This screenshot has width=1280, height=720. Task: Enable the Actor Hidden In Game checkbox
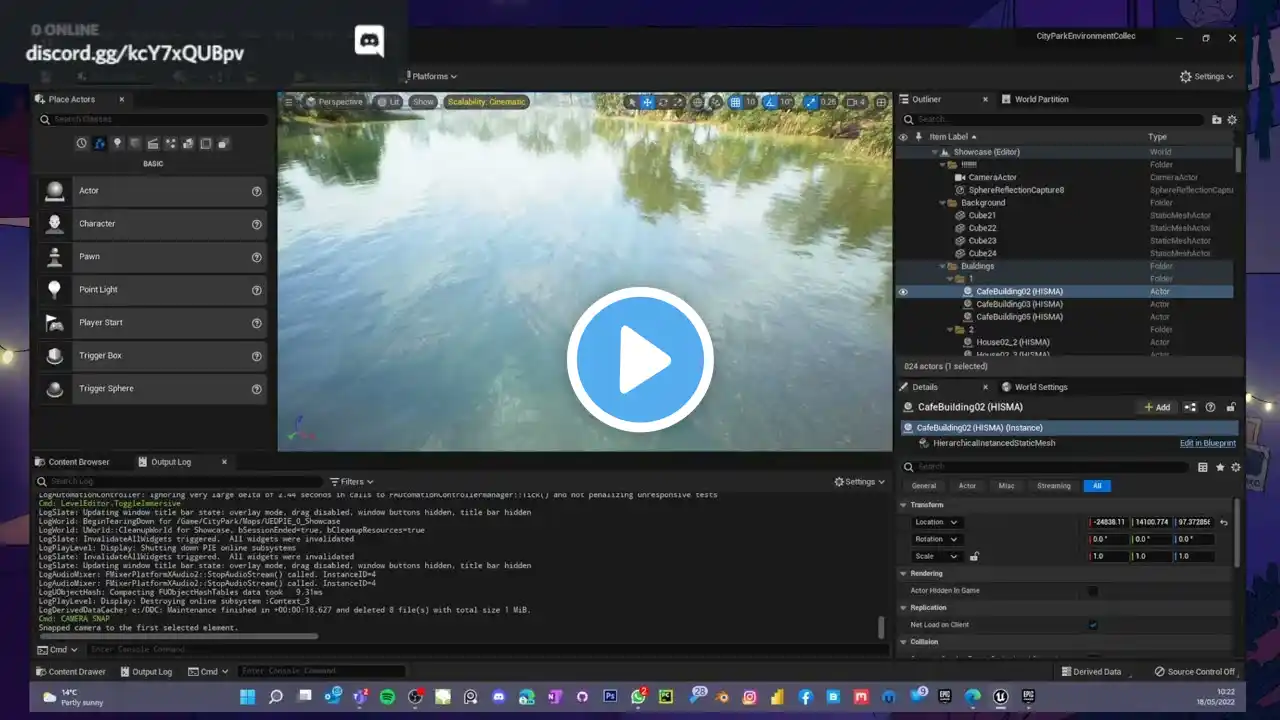pyautogui.click(x=1092, y=591)
